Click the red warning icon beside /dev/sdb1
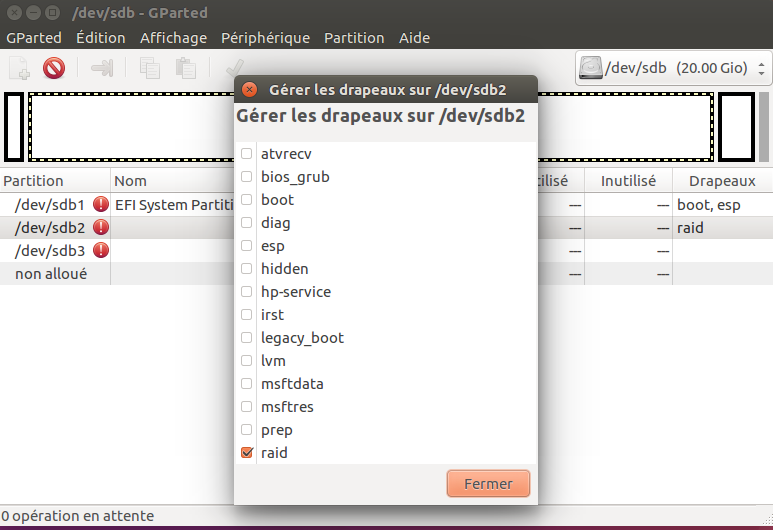Image resolution: width=773 pixels, height=530 pixels. 101,204
